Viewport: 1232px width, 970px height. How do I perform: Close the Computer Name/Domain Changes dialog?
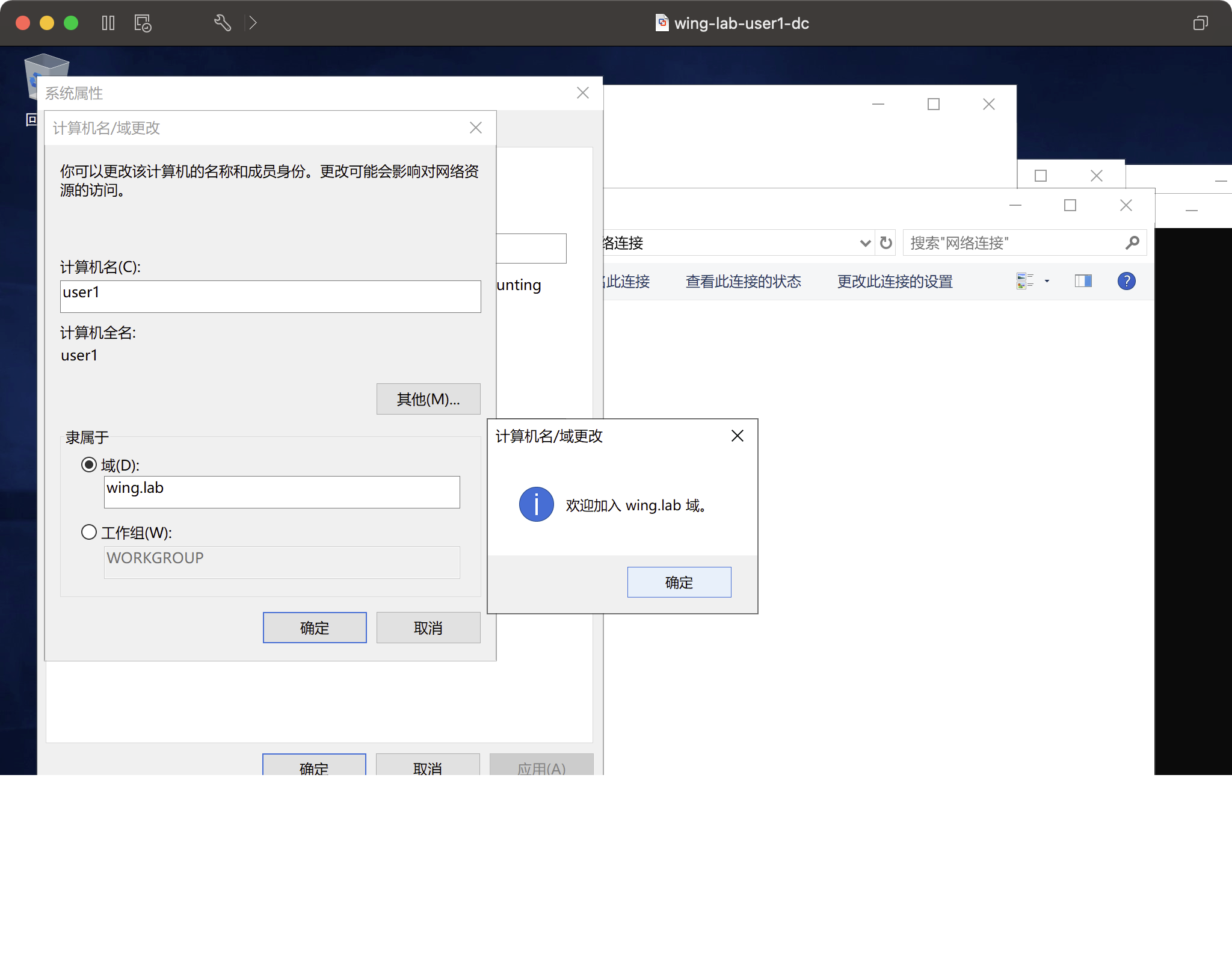coord(476,128)
